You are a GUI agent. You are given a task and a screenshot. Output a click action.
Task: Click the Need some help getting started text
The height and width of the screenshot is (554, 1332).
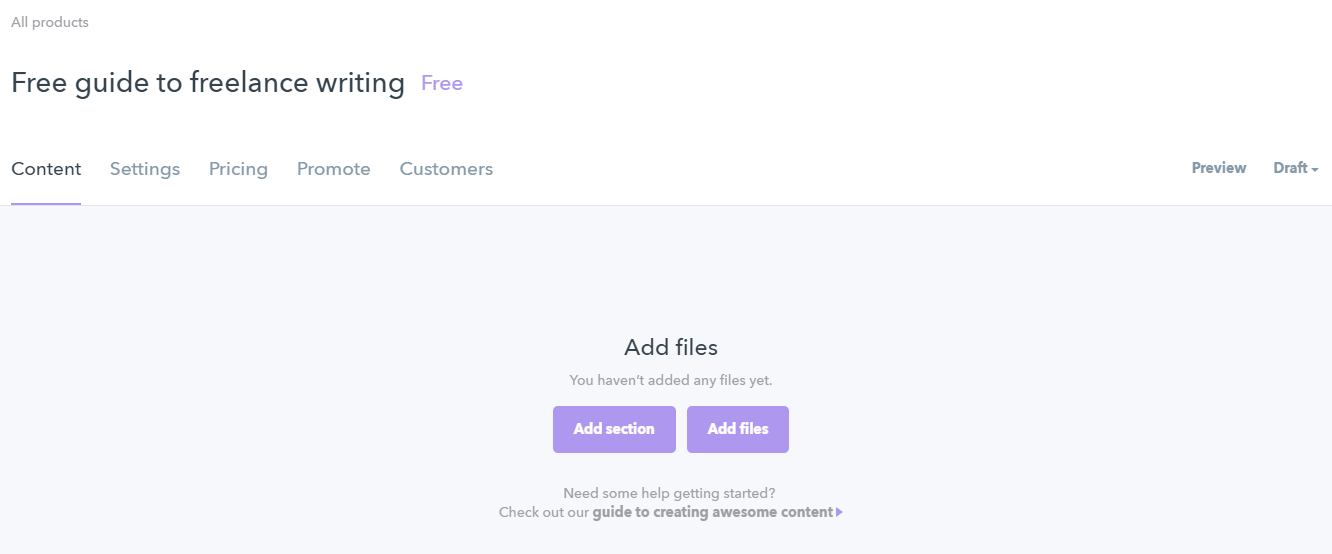[x=669, y=493]
